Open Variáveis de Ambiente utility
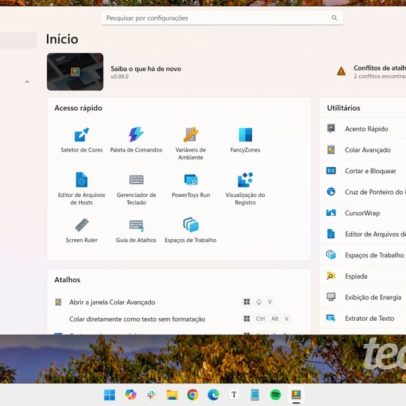Screen dimensions: 406x406 191,143
